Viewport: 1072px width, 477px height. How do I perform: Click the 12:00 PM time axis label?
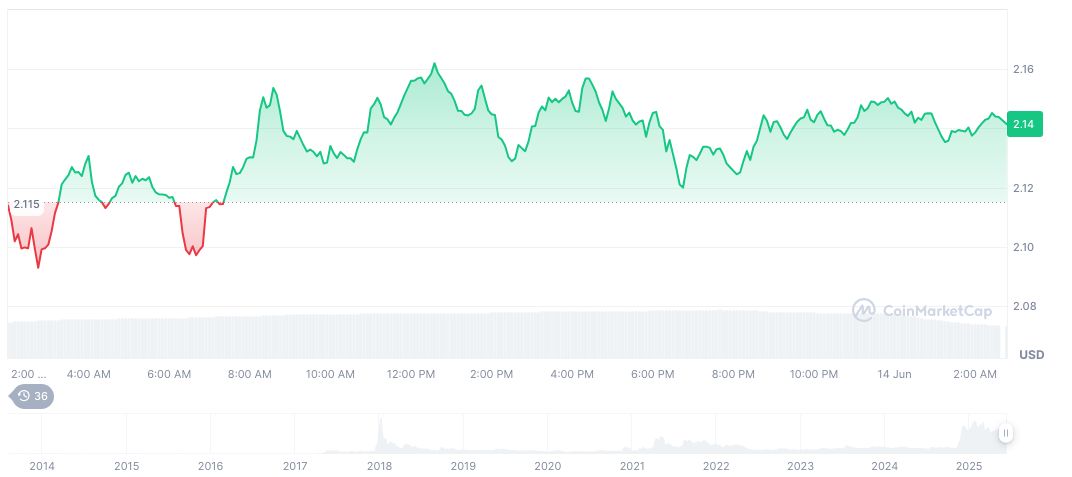pos(411,374)
